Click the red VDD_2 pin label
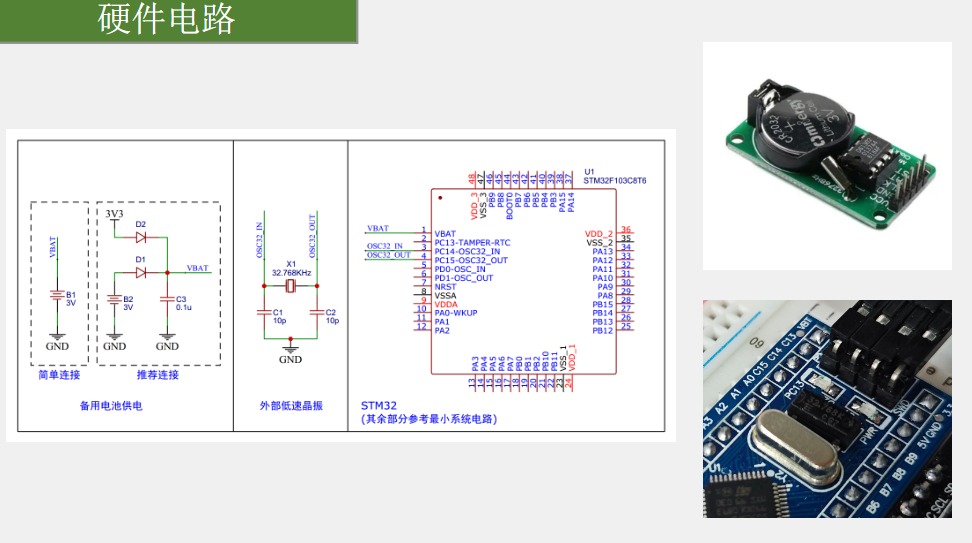 click(599, 234)
